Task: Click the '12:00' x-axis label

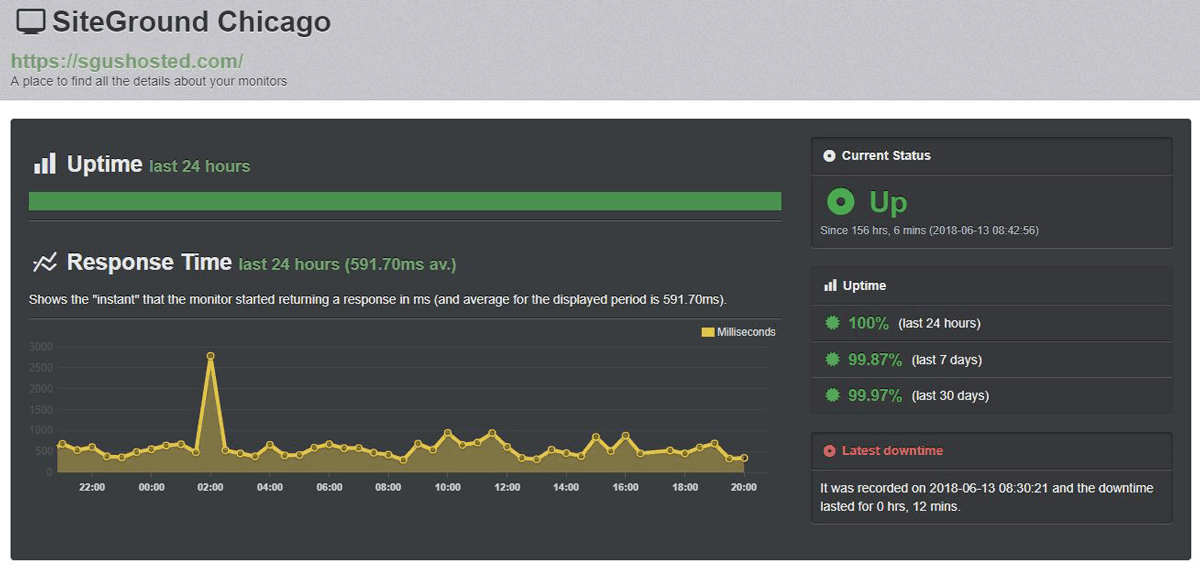Action: click(507, 487)
